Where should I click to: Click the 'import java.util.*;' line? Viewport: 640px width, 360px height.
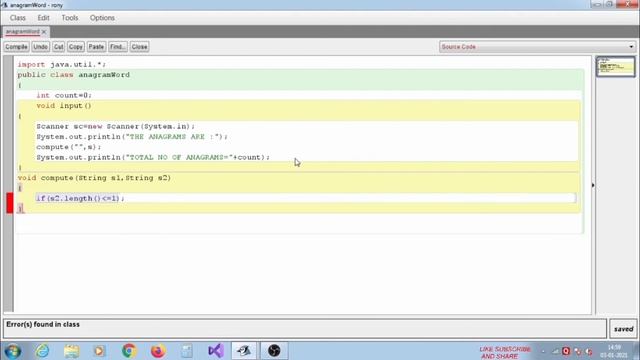click(x=62, y=64)
